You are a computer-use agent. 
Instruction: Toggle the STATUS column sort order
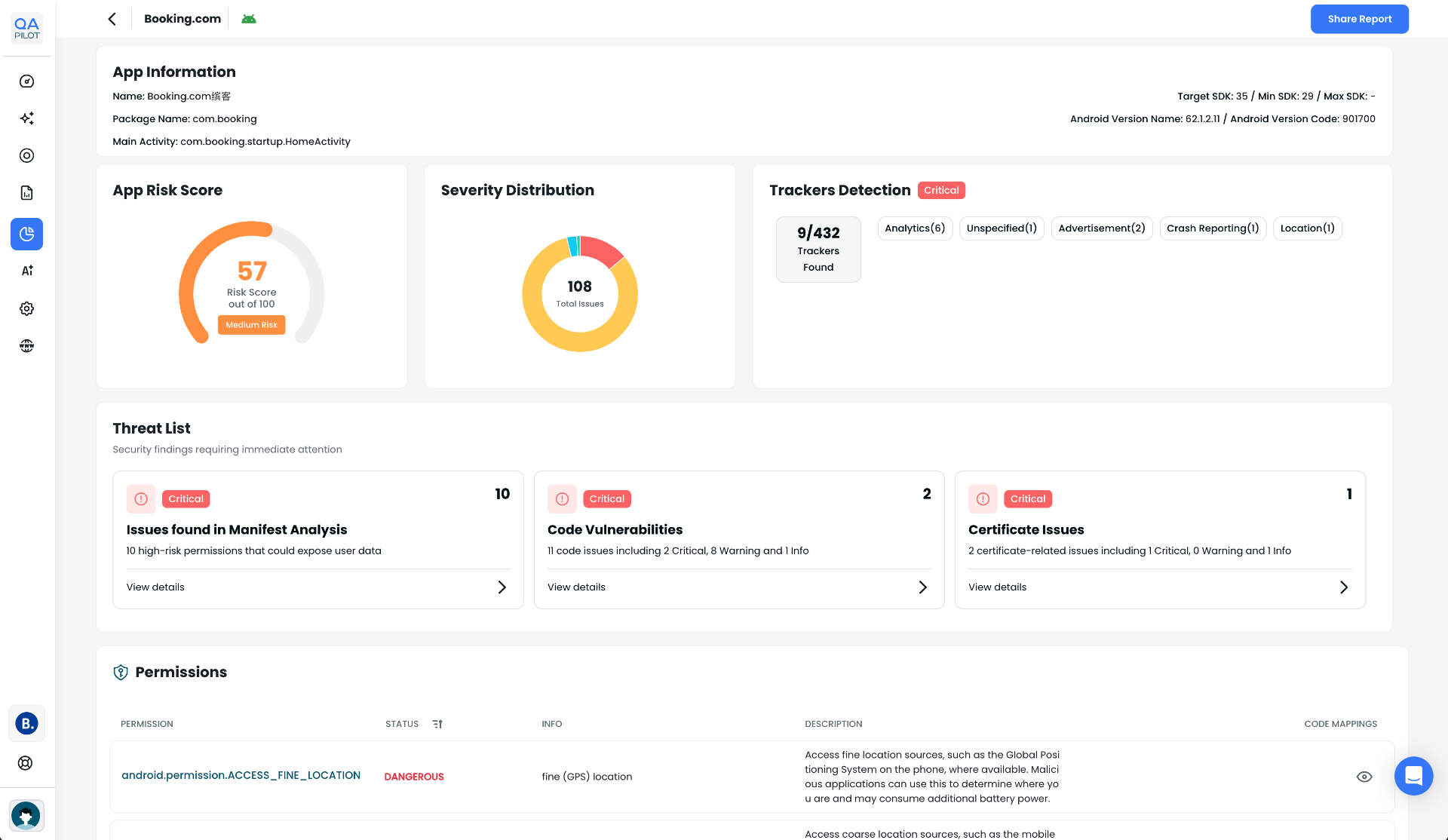click(x=437, y=723)
